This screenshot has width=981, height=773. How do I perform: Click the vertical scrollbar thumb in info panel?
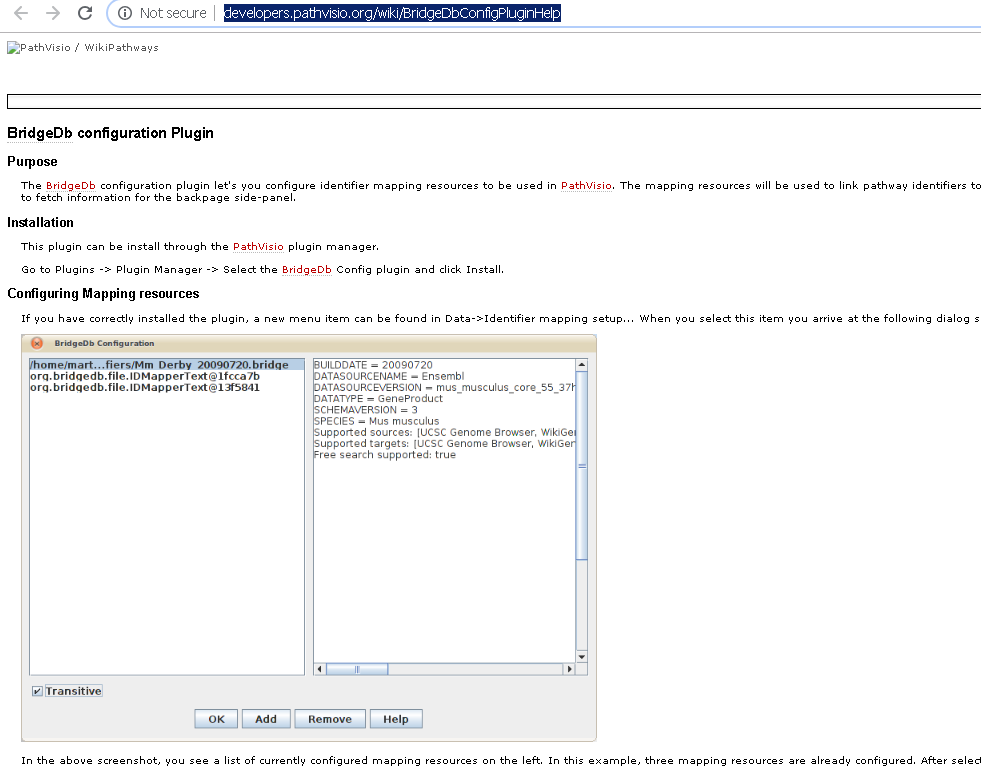[x=582, y=465]
